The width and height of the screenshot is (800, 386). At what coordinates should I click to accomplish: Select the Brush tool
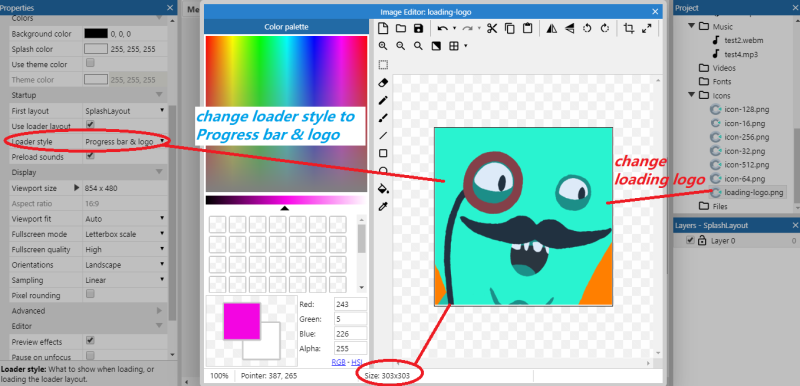point(383,118)
